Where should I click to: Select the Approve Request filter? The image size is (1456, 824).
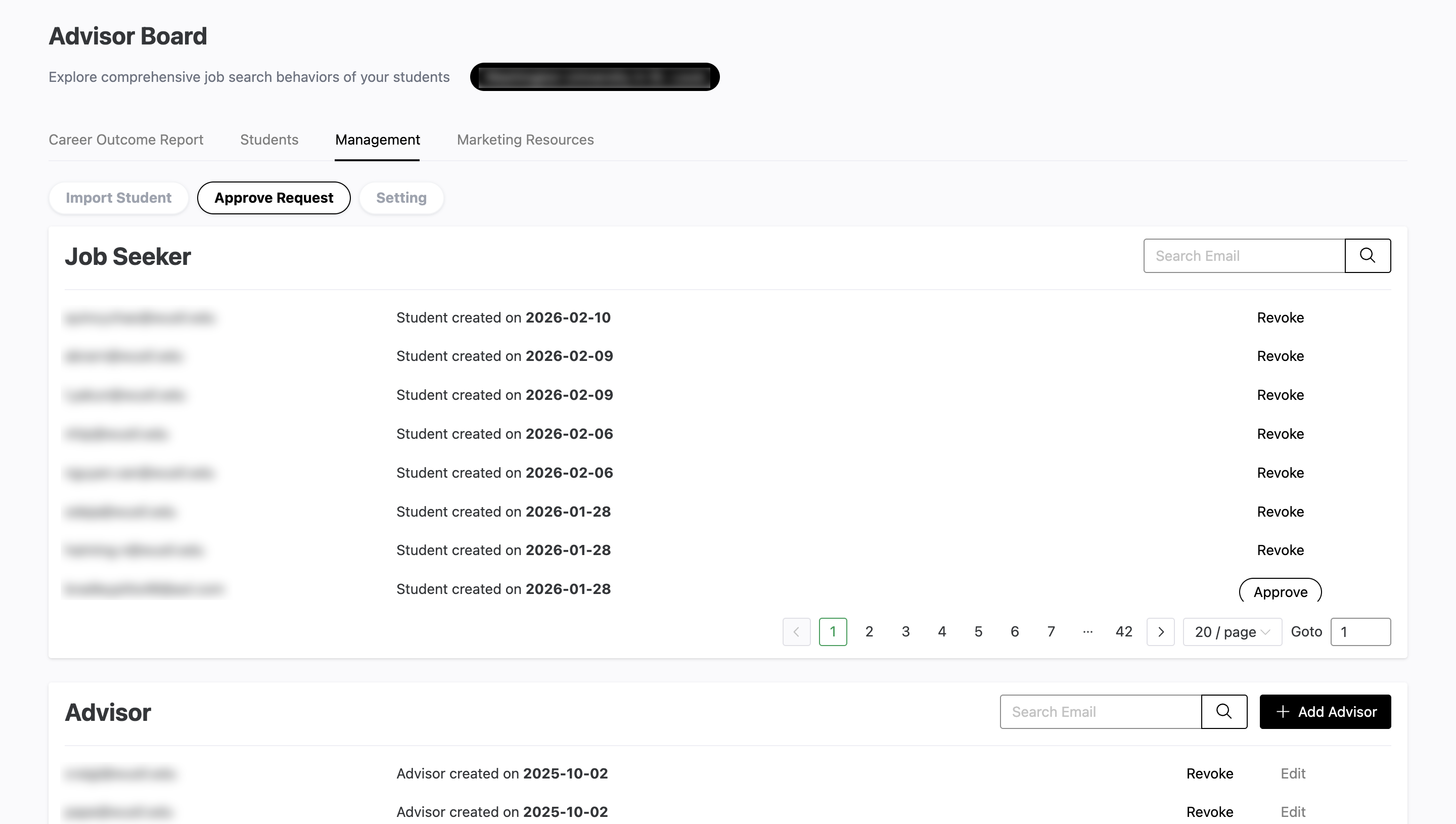pyautogui.click(x=274, y=198)
